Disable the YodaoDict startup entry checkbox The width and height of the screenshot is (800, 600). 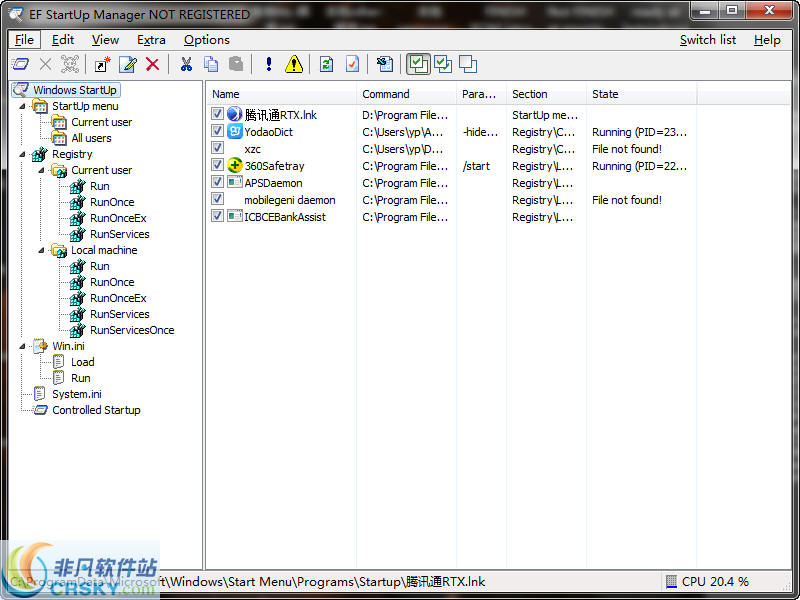[x=217, y=132]
